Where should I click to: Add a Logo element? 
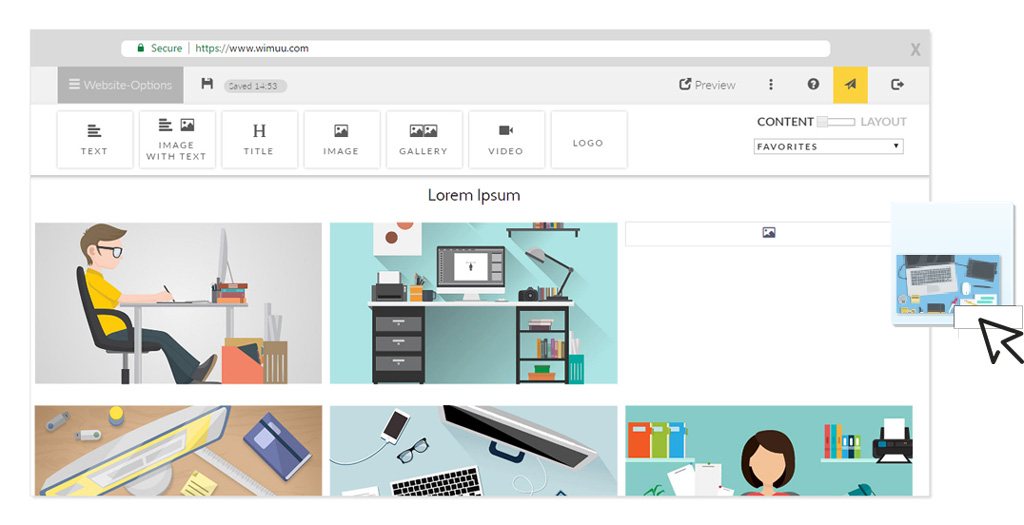point(588,140)
